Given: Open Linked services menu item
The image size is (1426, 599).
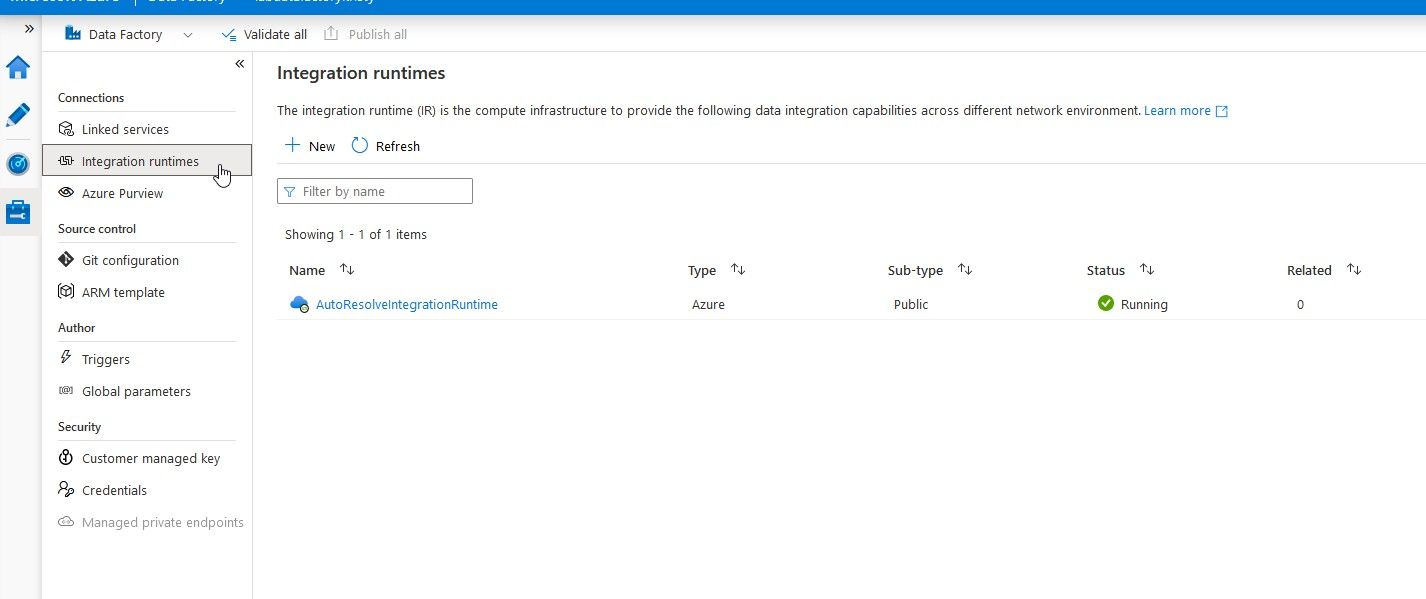Looking at the screenshot, I should (x=125, y=129).
